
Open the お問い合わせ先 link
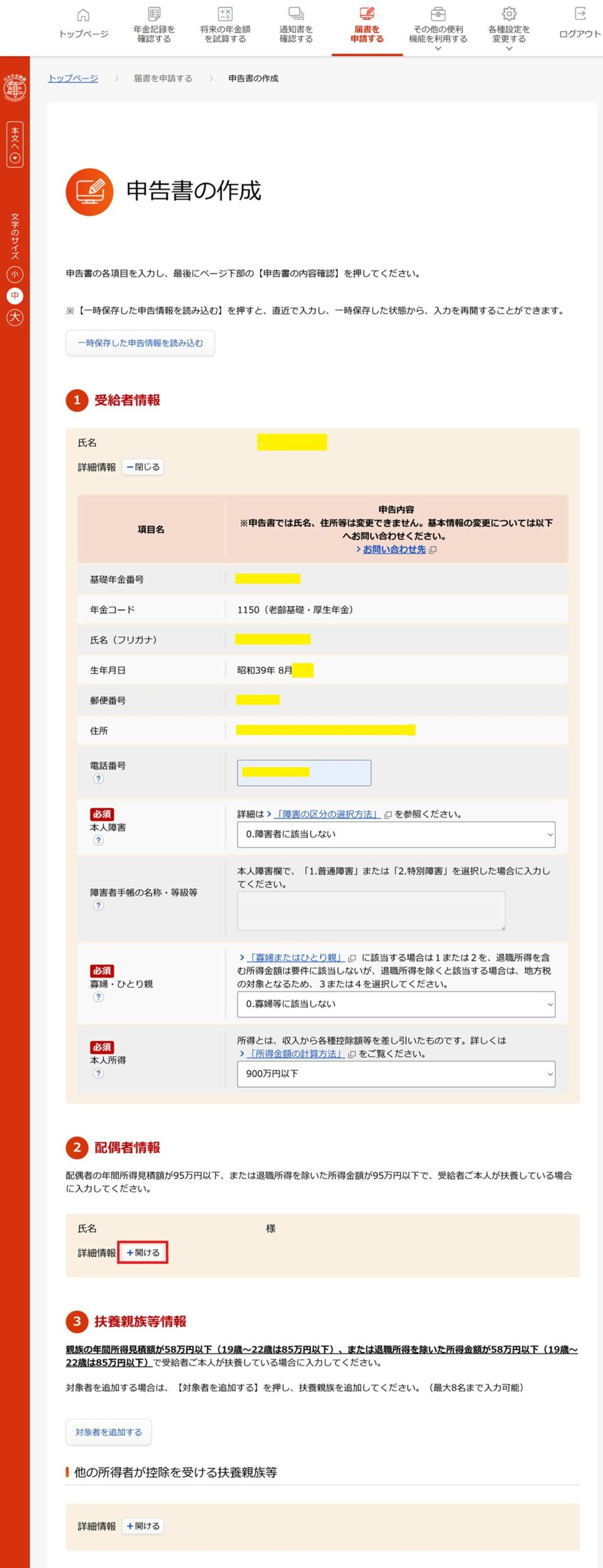[x=394, y=549]
